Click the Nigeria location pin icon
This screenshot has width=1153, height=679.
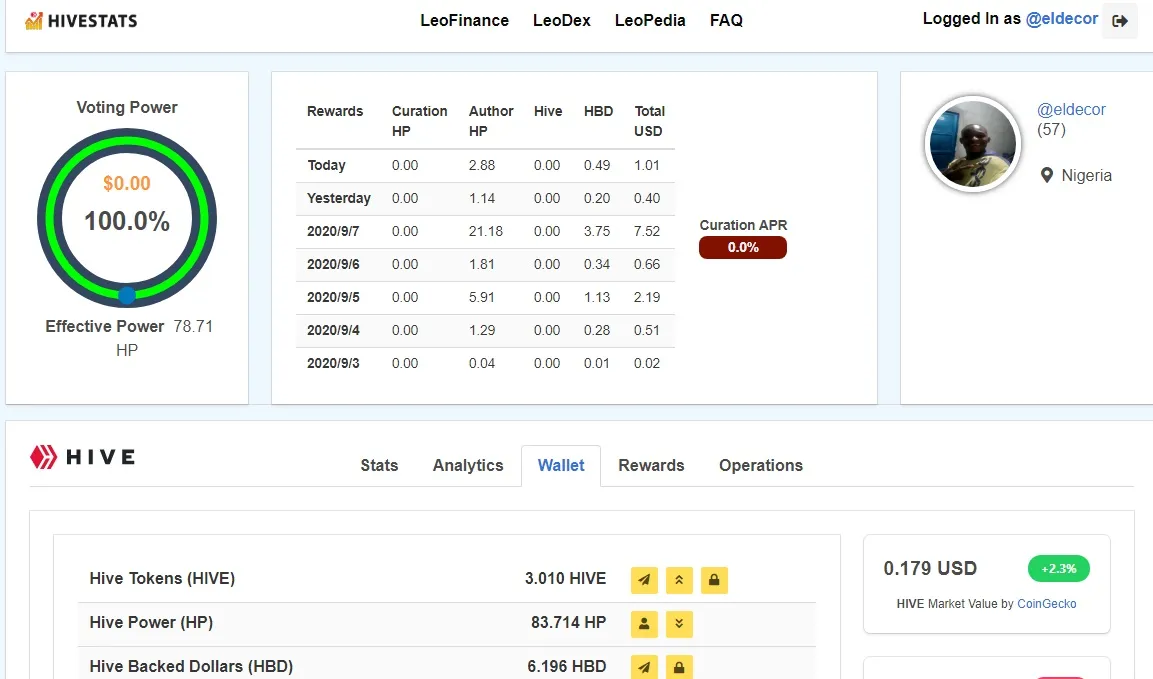[1046, 175]
